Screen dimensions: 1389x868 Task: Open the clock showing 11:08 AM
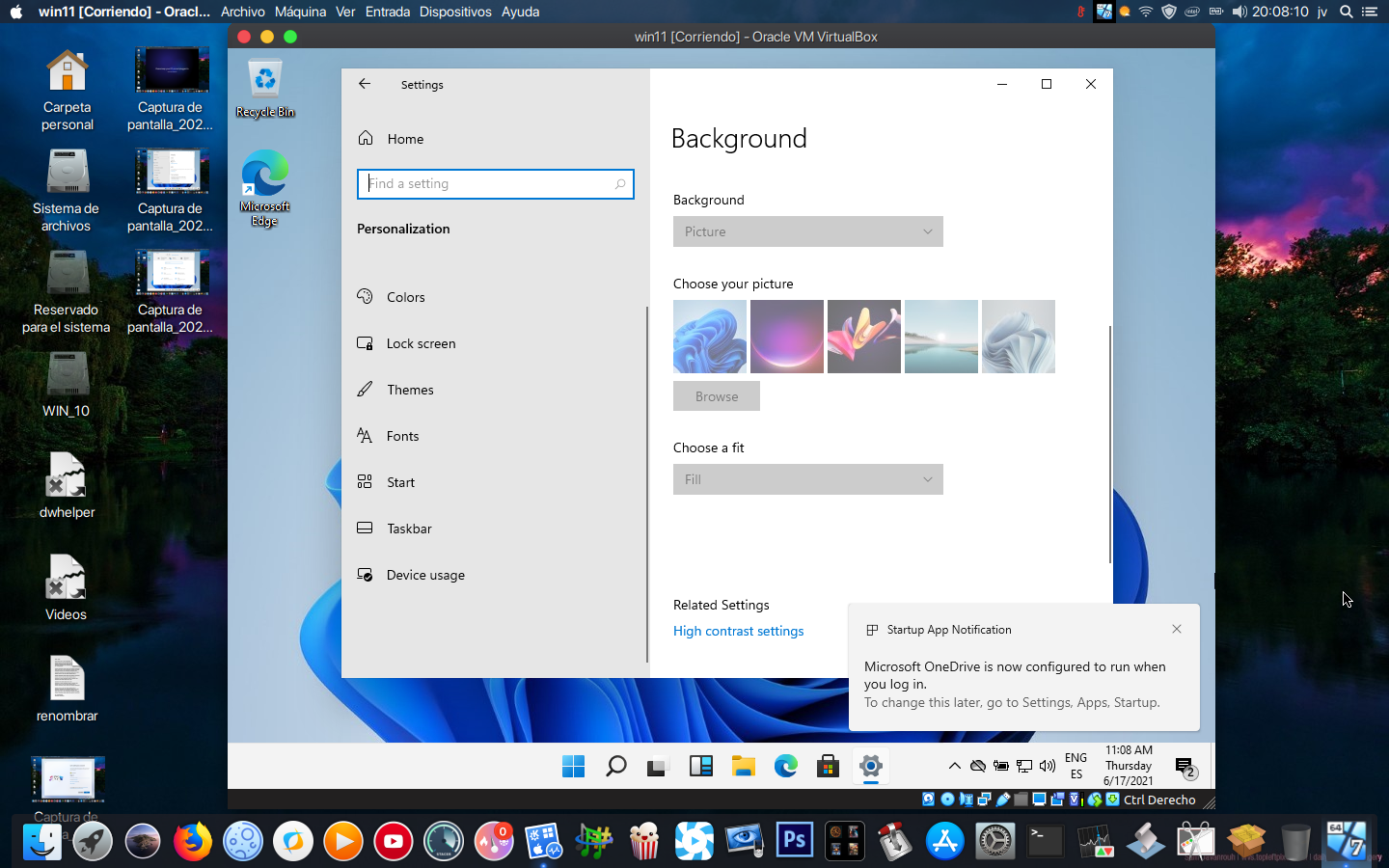(x=1129, y=766)
